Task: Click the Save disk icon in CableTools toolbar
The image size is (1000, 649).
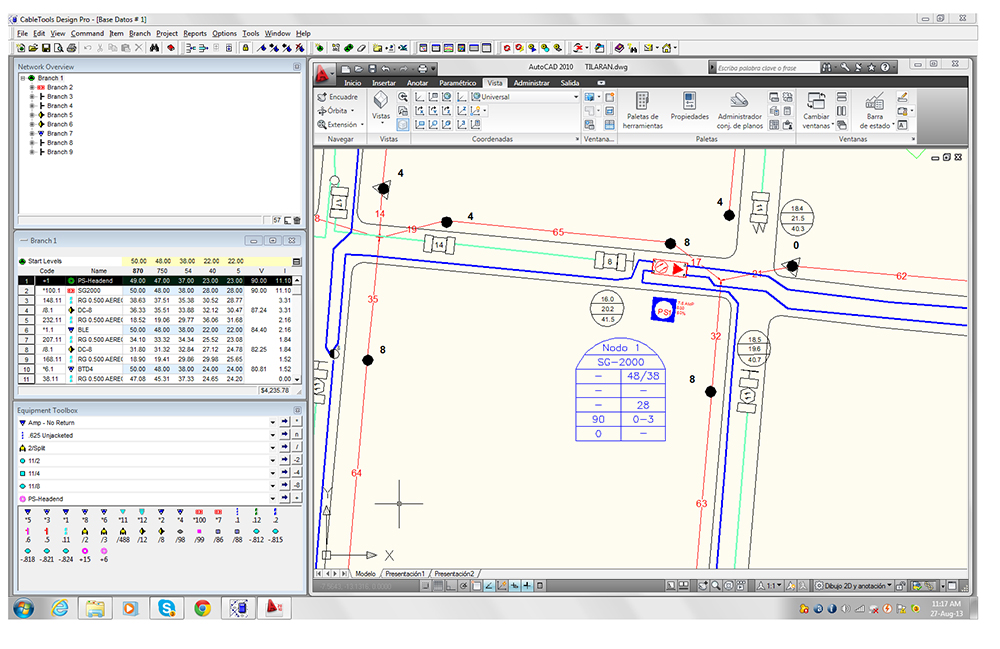Action: tap(46, 47)
